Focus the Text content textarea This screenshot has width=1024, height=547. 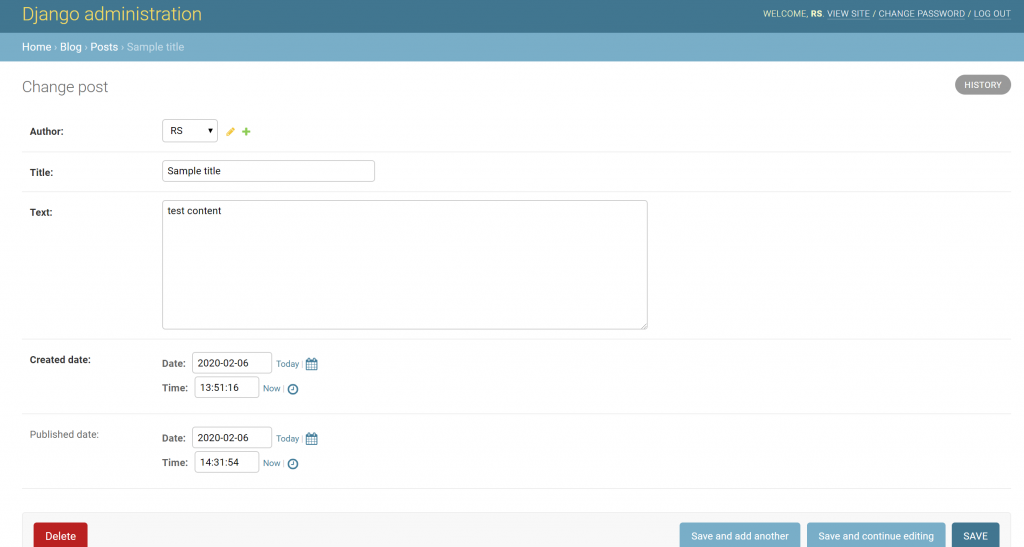coord(405,264)
